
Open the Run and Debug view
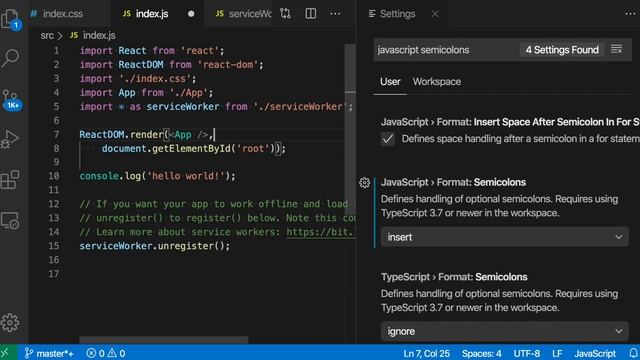point(10,139)
